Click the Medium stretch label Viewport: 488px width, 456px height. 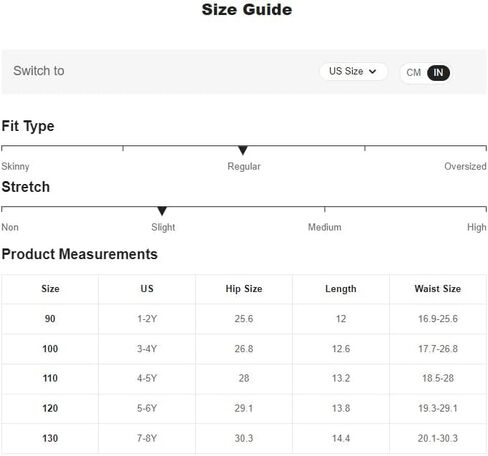click(324, 227)
